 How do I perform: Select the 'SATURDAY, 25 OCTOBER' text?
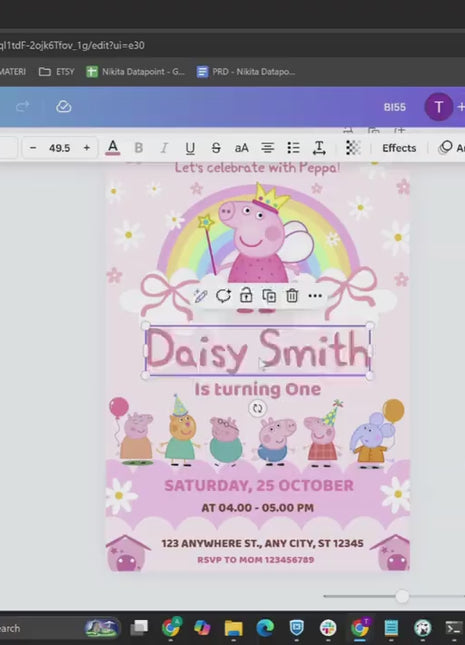pyautogui.click(x=259, y=485)
